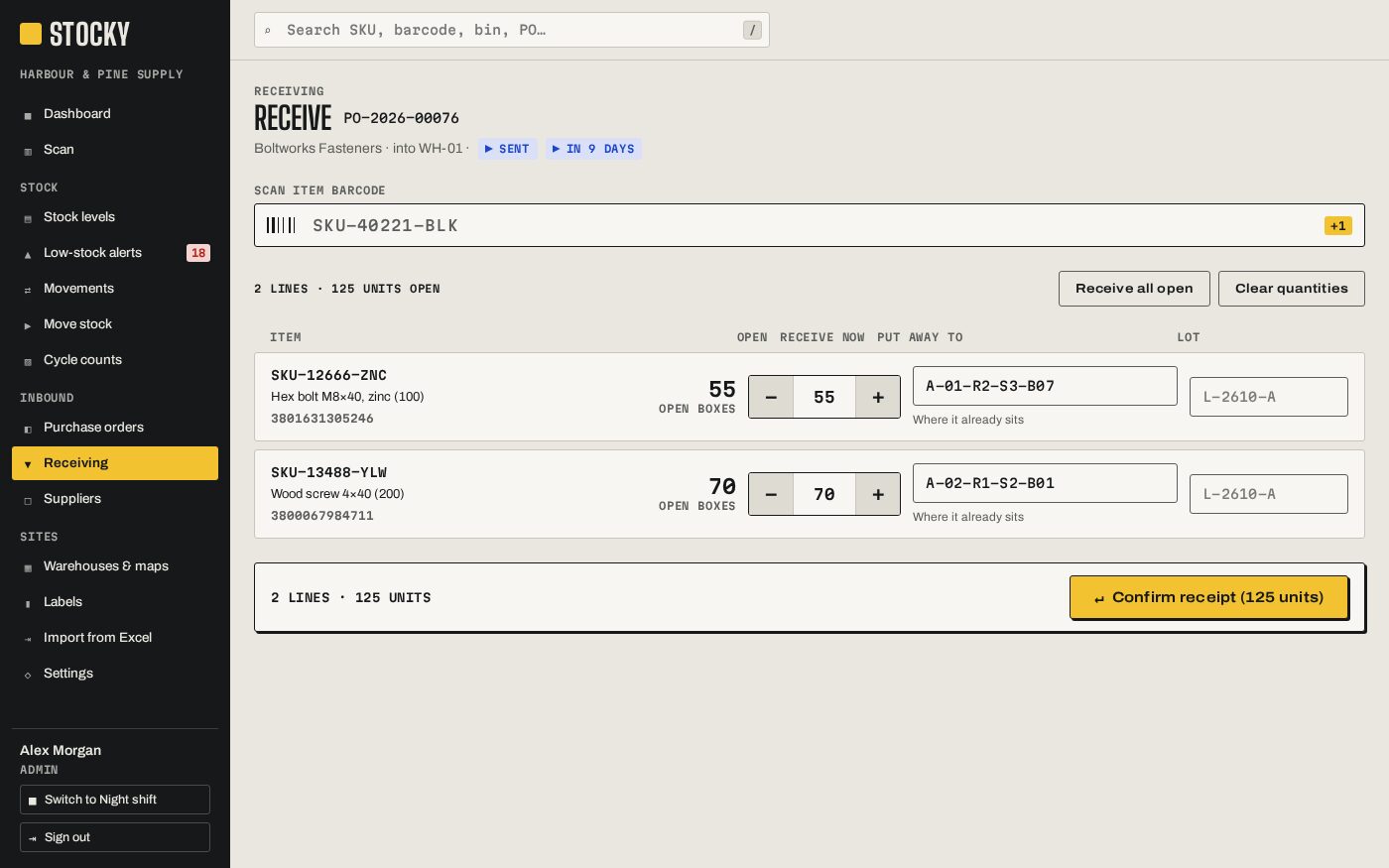This screenshot has height=868, width=1389.
Task: Click the Movements arrows icon
Action: (x=28, y=290)
